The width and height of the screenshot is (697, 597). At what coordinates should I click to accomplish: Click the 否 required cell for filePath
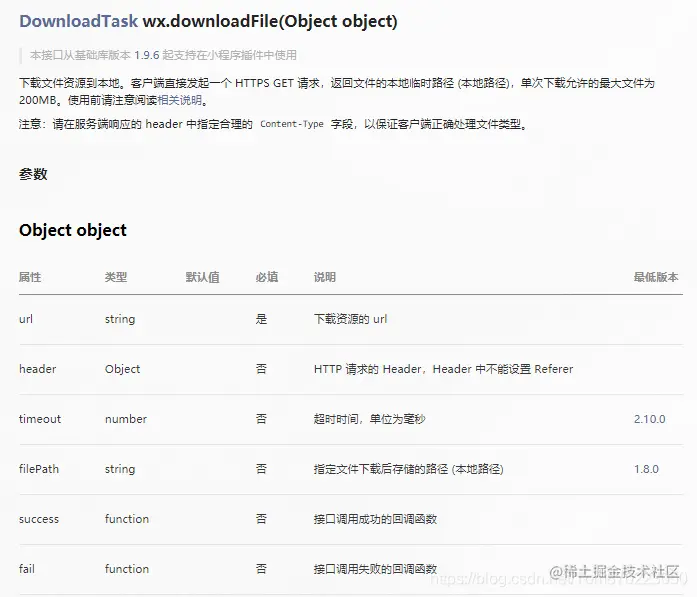pyautogui.click(x=261, y=469)
